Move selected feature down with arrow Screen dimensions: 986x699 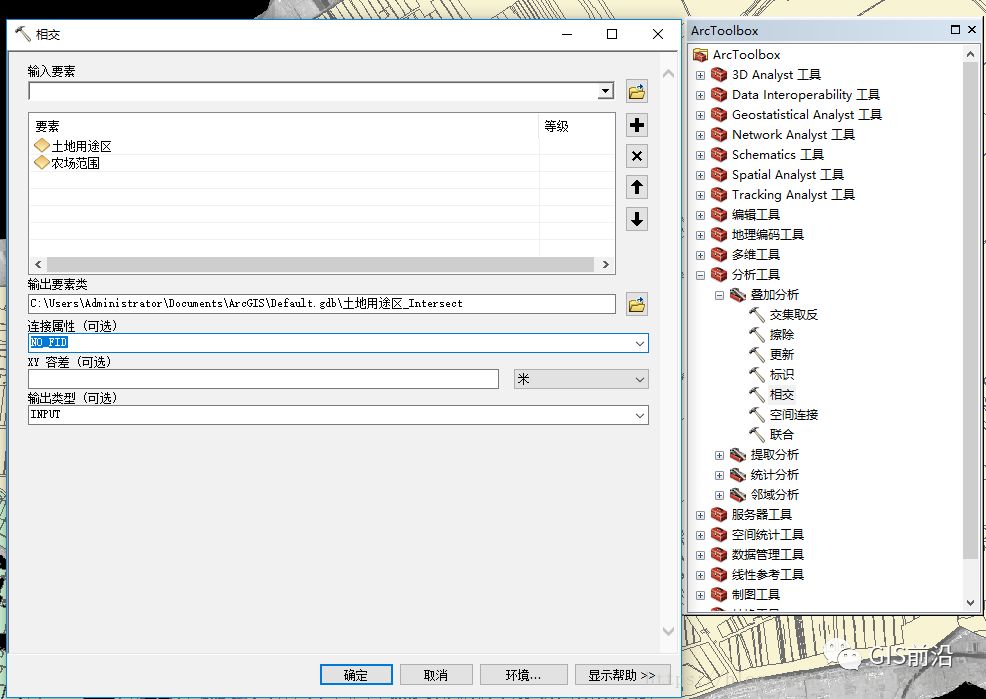[636, 219]
